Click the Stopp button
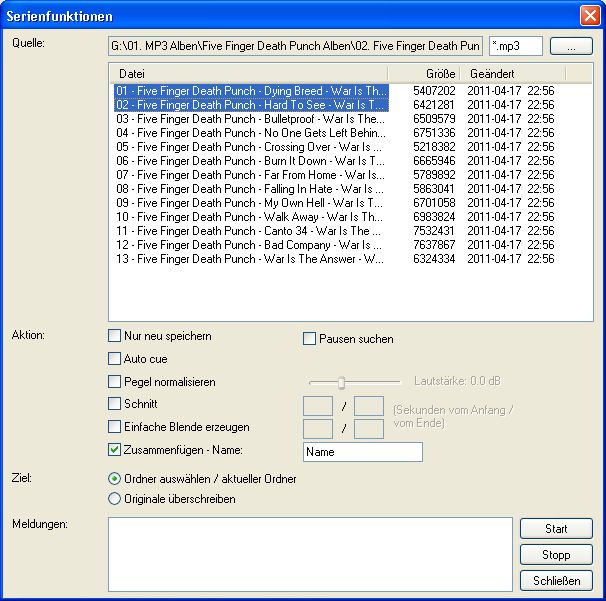 tap(556, 555)
